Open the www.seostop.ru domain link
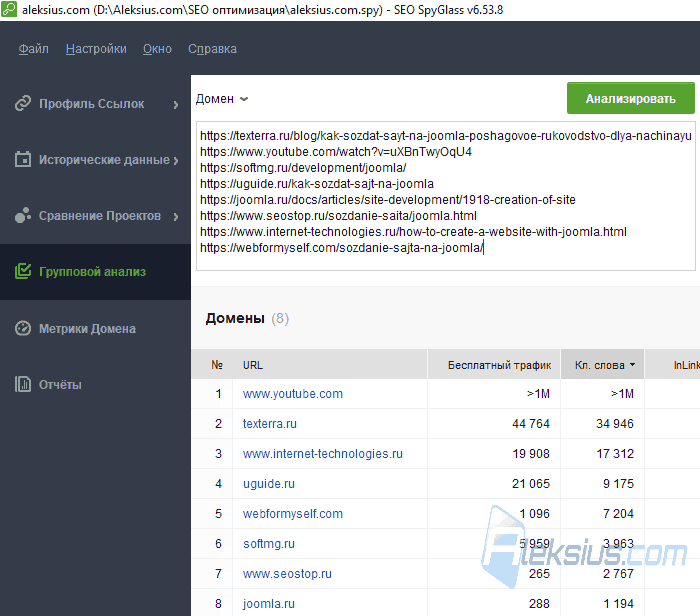The image size is (700, 616). pos(287,574)
